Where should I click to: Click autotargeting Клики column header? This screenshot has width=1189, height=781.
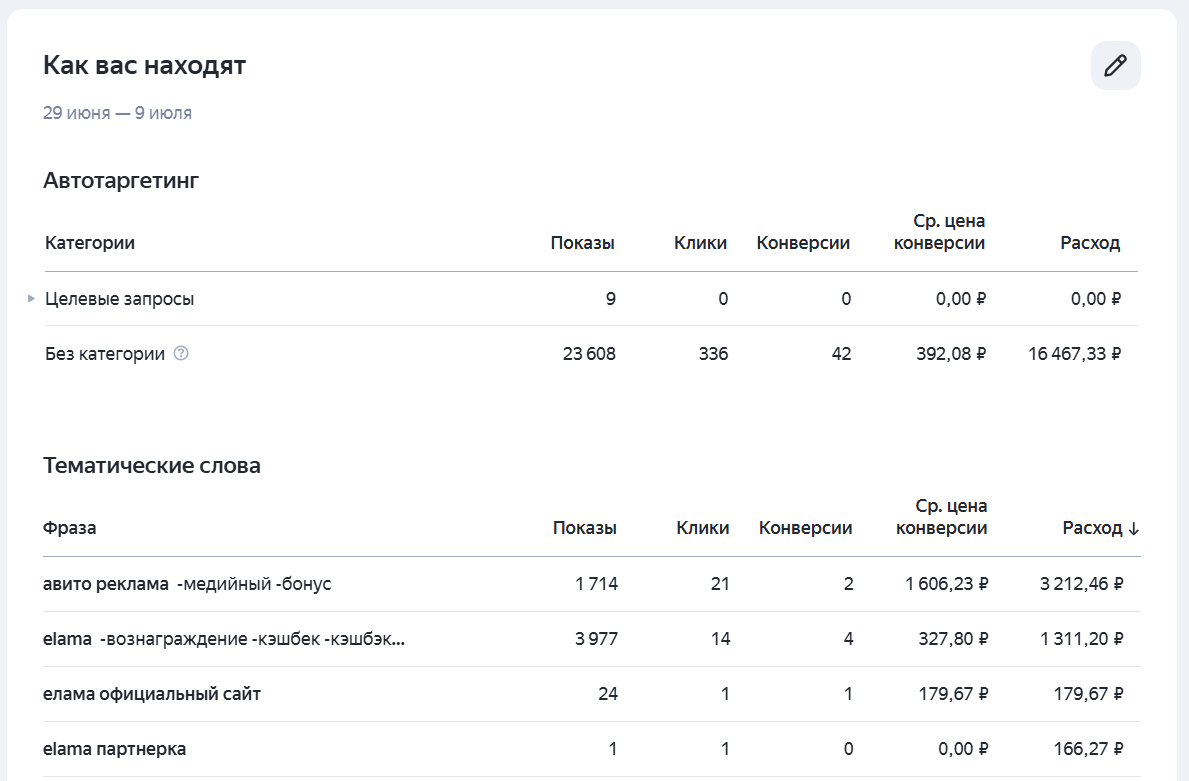coord(701,243)
